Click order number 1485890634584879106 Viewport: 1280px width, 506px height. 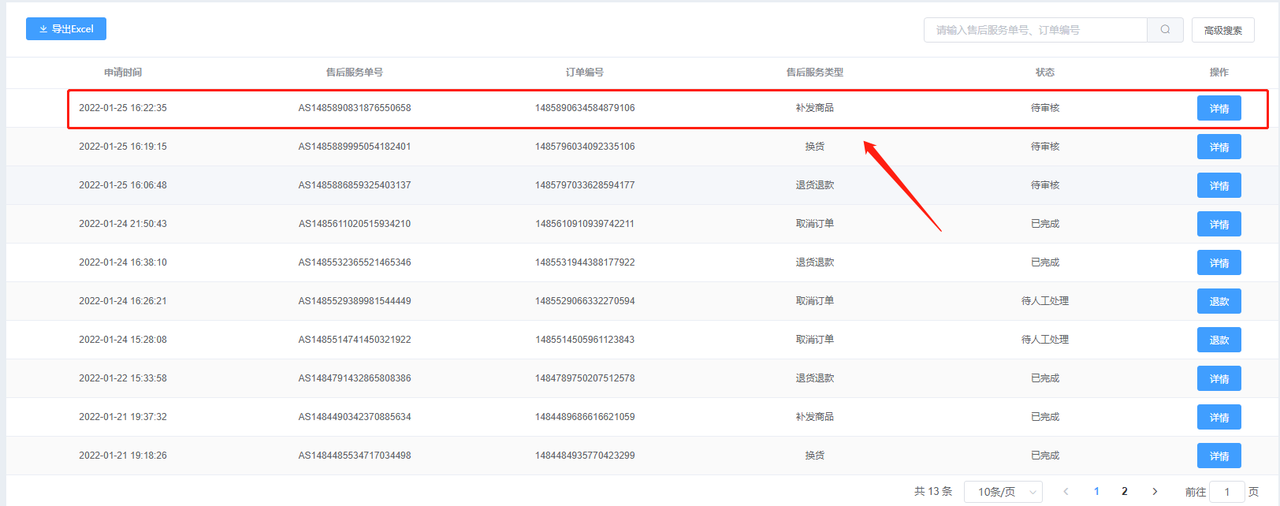[x=585, y=108]
